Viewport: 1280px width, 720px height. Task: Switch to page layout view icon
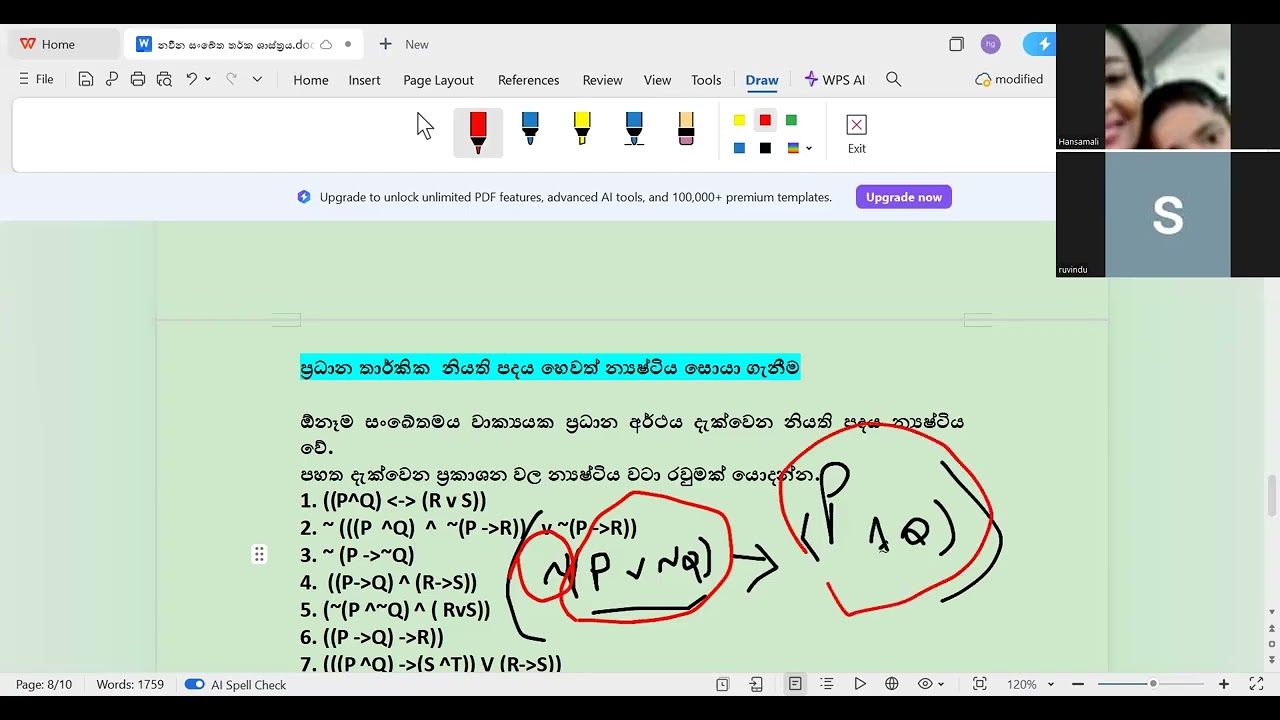tap(795, 684)
